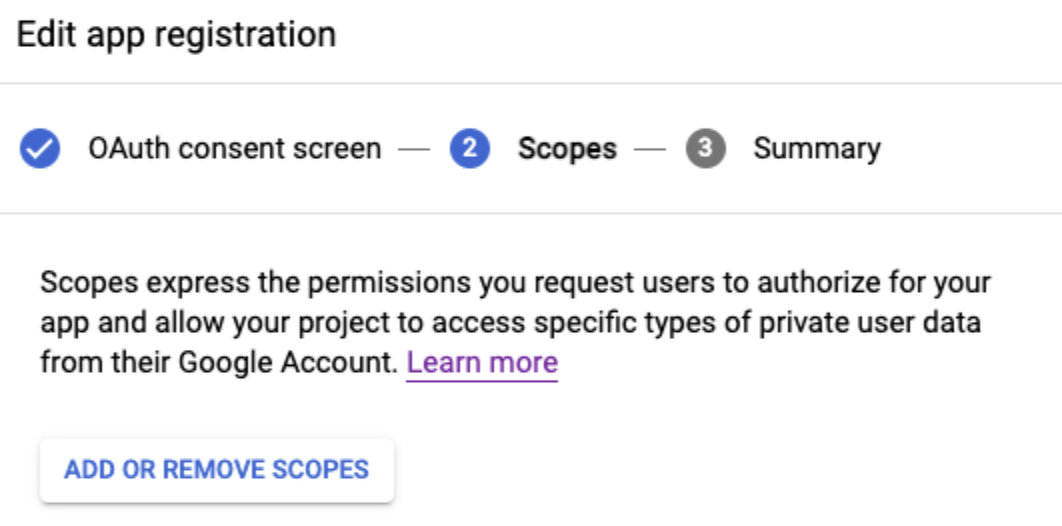Select the number 2 step circle
The image size is (1062, 526).
coord(469,148)
